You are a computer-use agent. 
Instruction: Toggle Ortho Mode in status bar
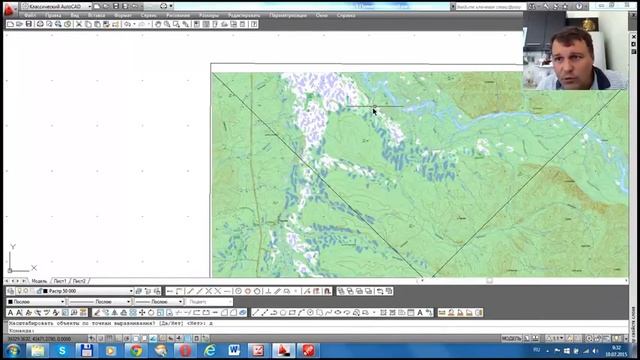tap(118, 338)
